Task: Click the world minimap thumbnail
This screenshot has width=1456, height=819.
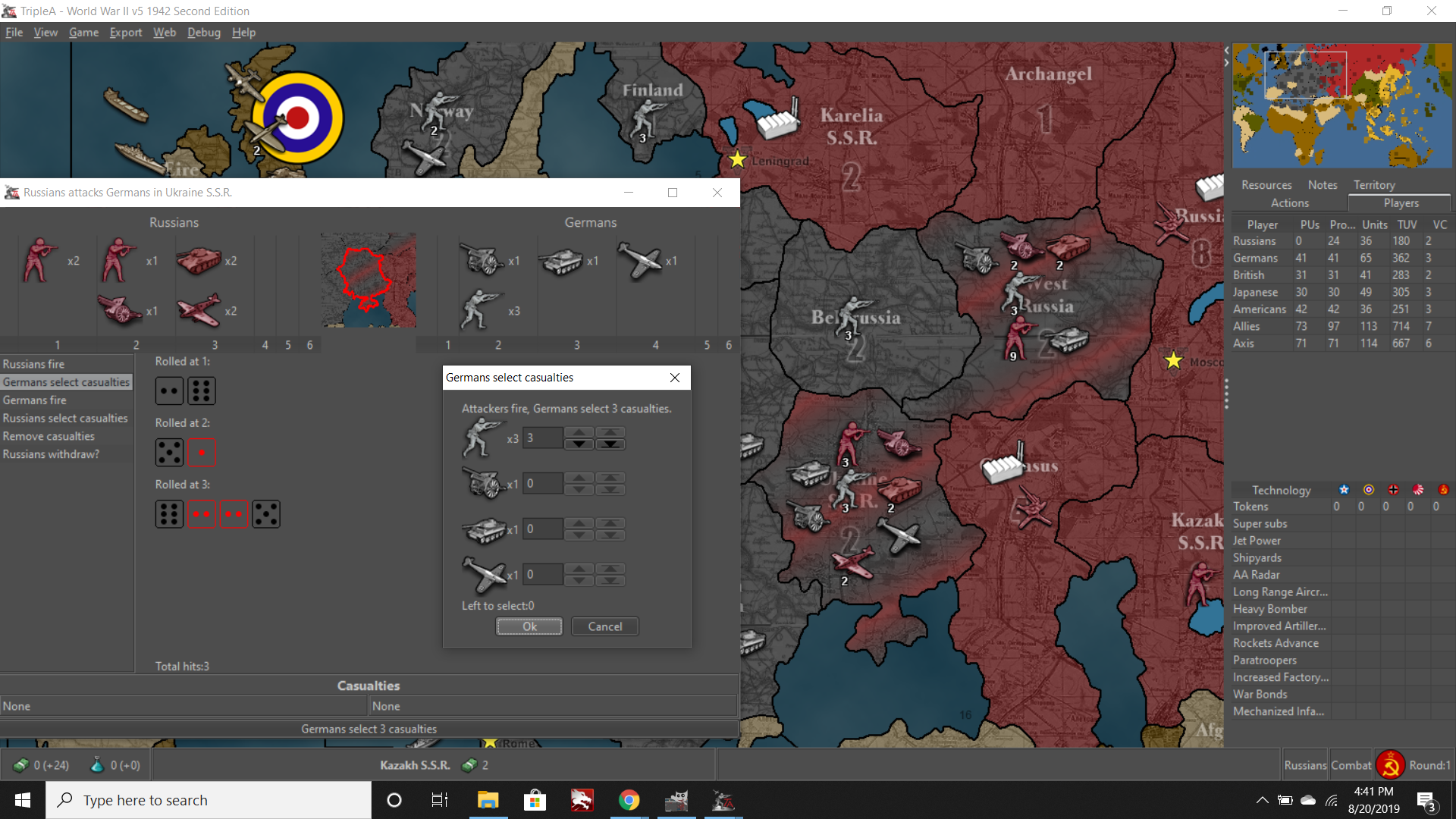Action: (1342, 105)
